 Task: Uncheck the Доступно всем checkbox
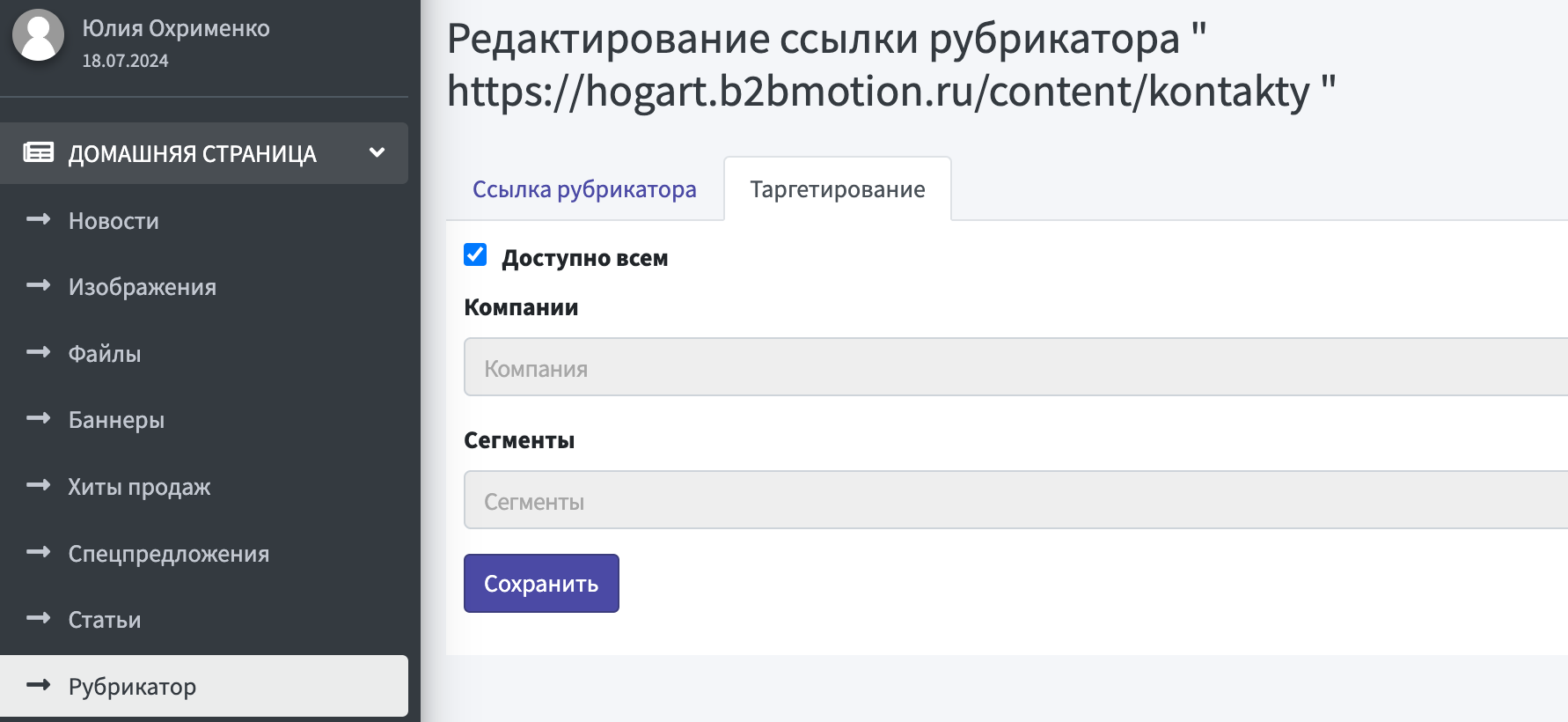pos(475,255)
